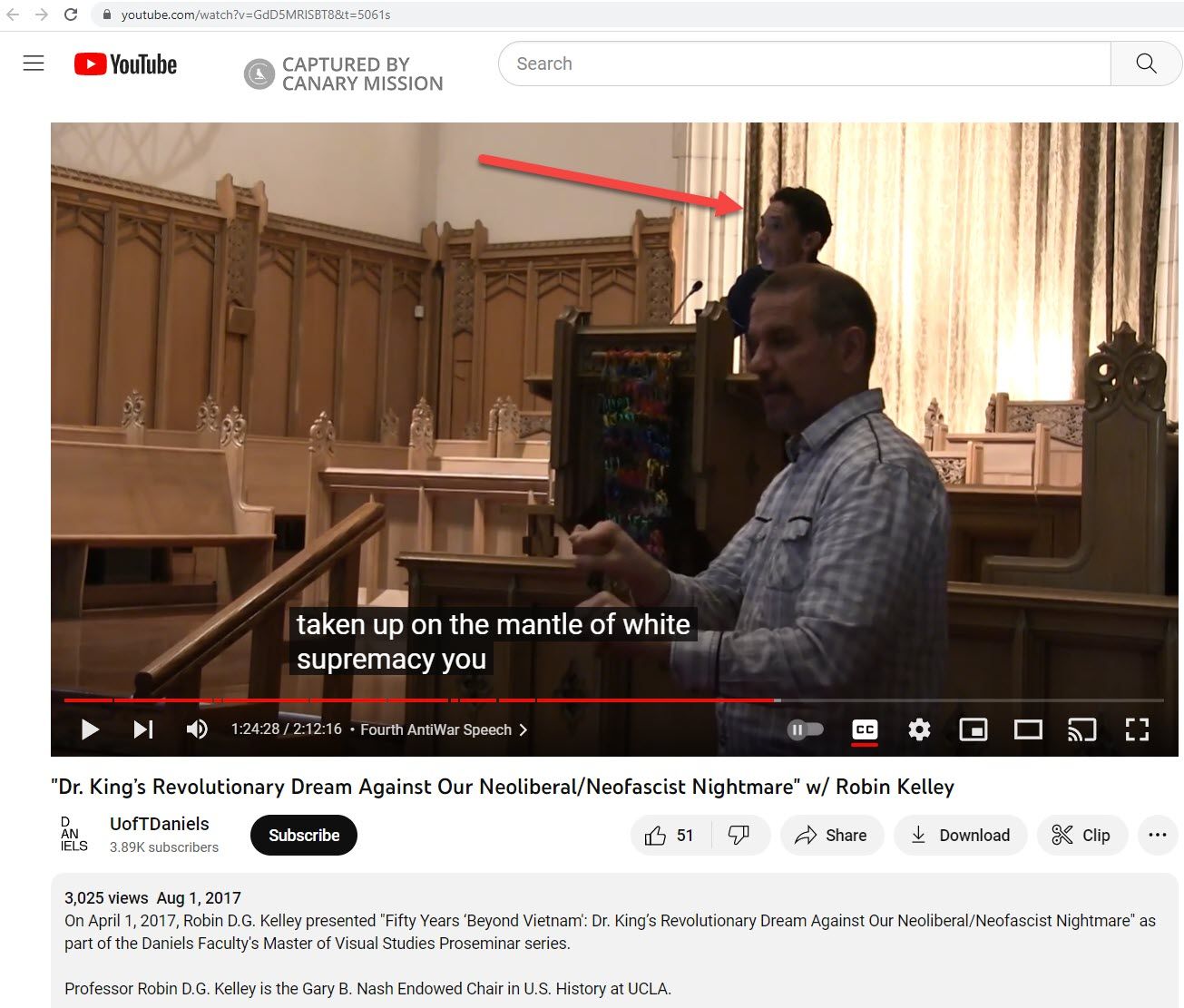Turn off closed captions
The width and height of the screenshot is (1184, 1008).
tap(865, 729)
